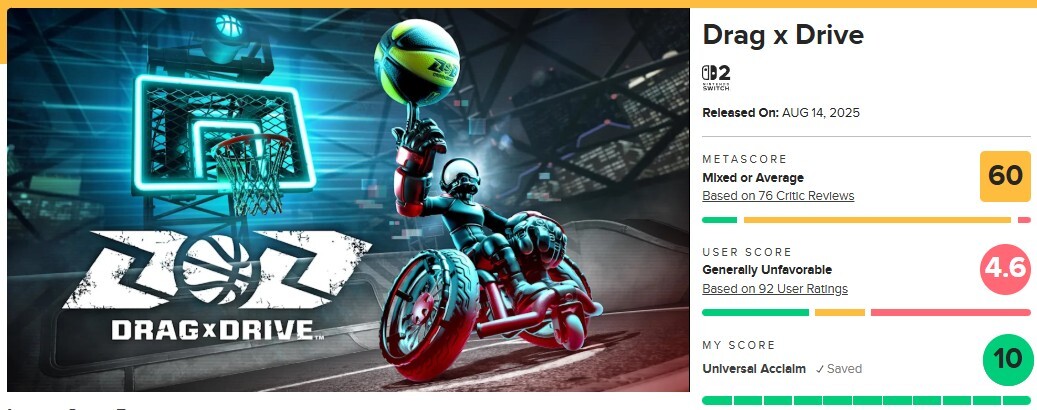Screen dimensions: 1037x410
Task: Click the Saved checkmark indicator
Action: click(x=839, y=369)
